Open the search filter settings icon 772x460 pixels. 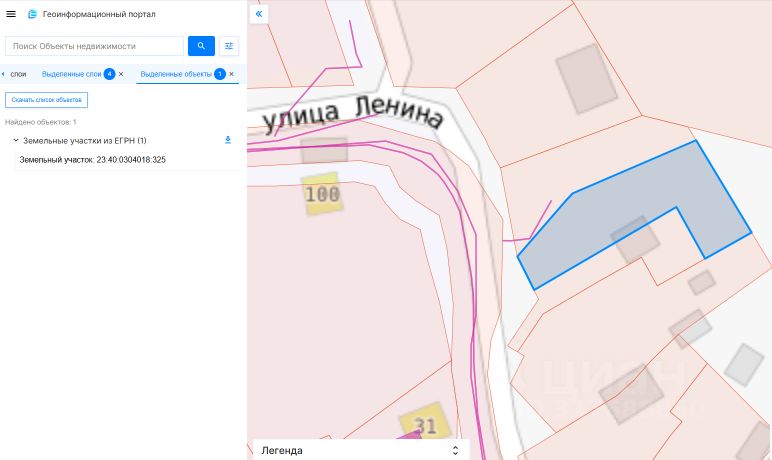point(229,46)
